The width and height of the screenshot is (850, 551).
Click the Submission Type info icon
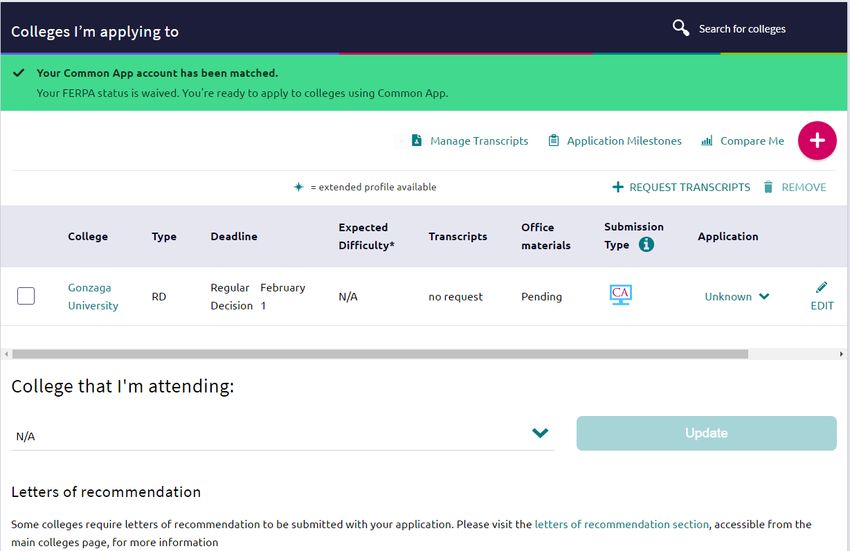pyautogui.click(x=646, y=245)
